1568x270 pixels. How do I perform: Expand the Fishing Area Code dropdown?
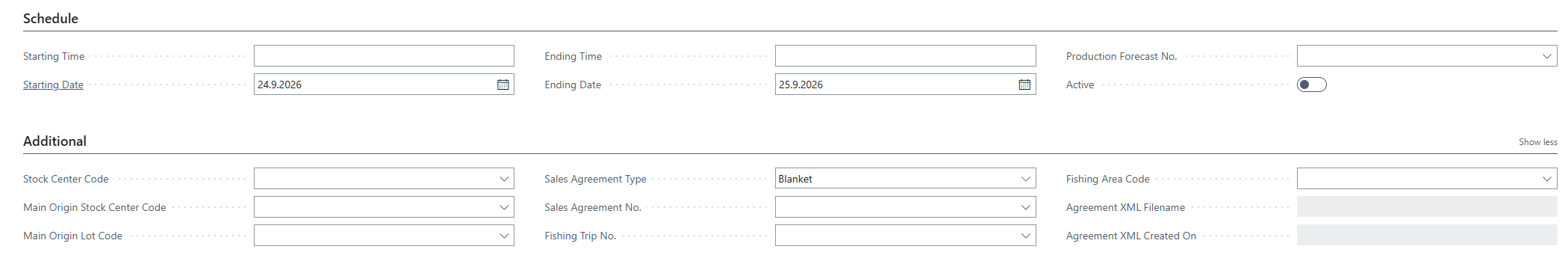[1547, 179]
